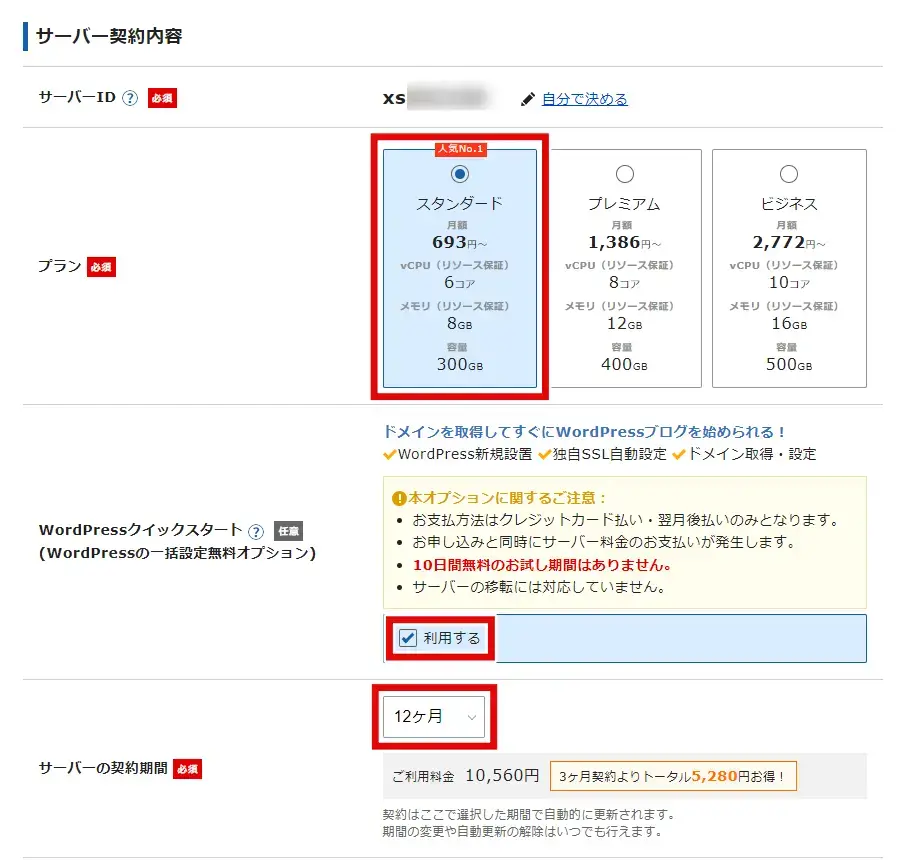Click the 10コア vCPU value under ビジネス
The width and height of the screenshot is (900, 860).
click(x=789, y=282)
